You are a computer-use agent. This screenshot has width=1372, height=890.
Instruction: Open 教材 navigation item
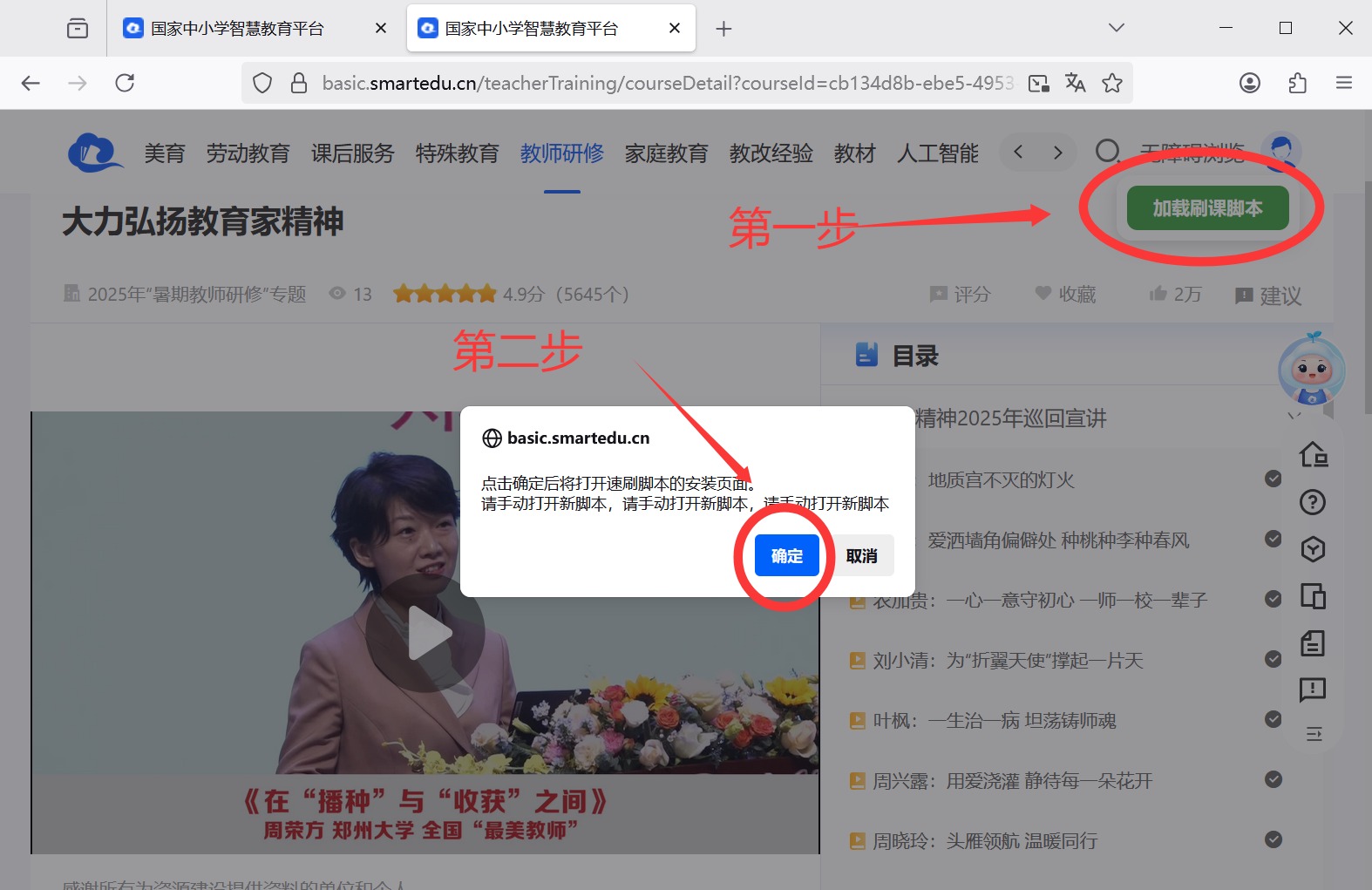click(x=855, y=153)
